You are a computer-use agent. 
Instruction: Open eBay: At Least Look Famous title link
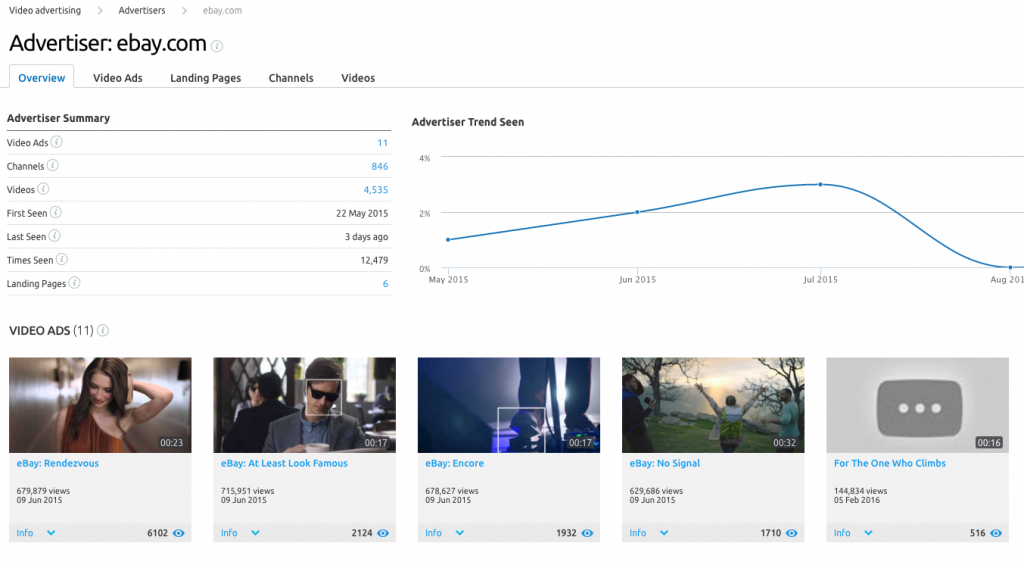click(x=284, y=463)
